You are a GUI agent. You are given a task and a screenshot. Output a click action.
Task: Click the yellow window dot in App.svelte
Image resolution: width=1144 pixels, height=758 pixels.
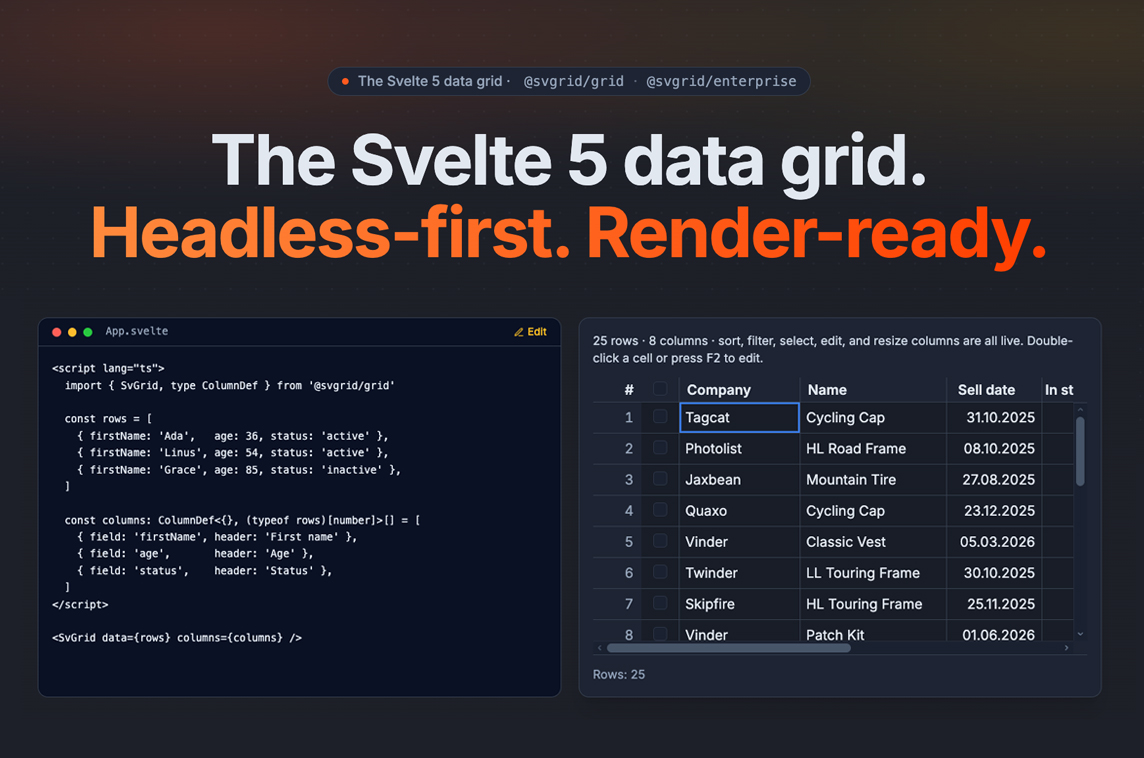[x=72, y=332]
